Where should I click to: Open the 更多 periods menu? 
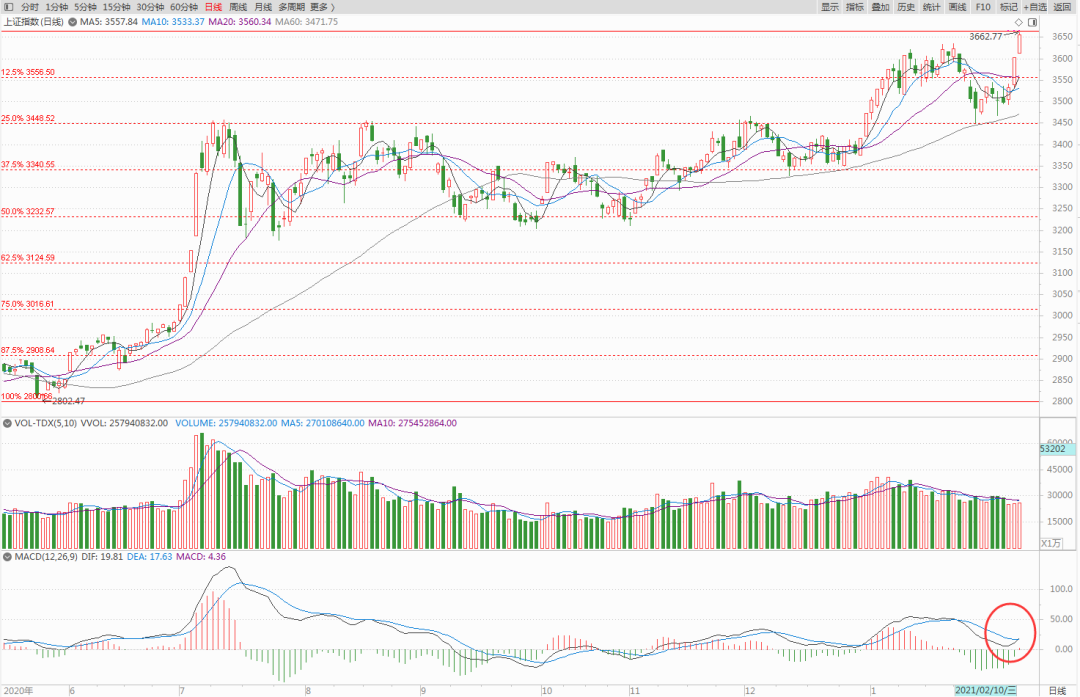pyautogui.click(x=320, y=7)
